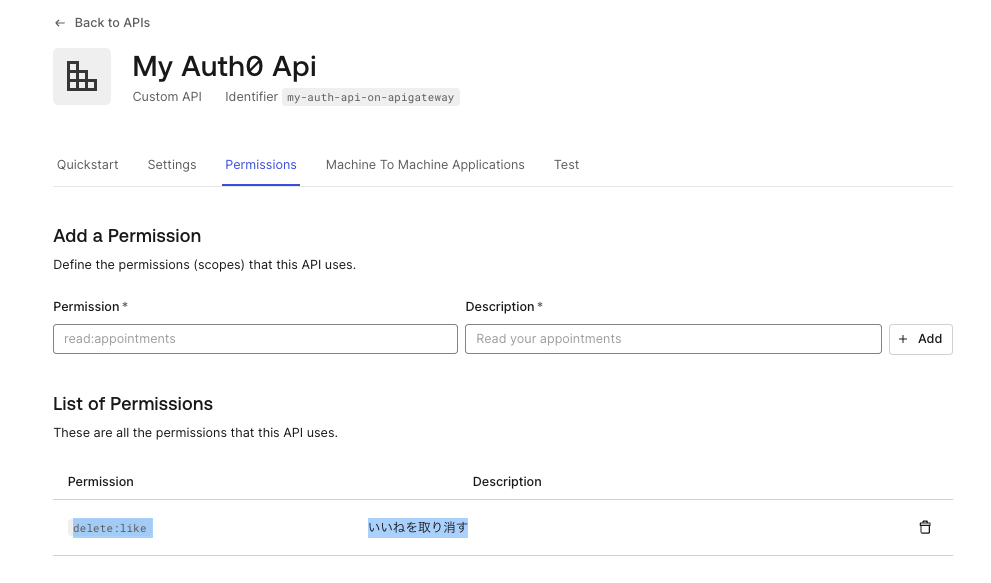Click the My Auth0 Api heading
991x583 pixels.
(x=224, y=66)
